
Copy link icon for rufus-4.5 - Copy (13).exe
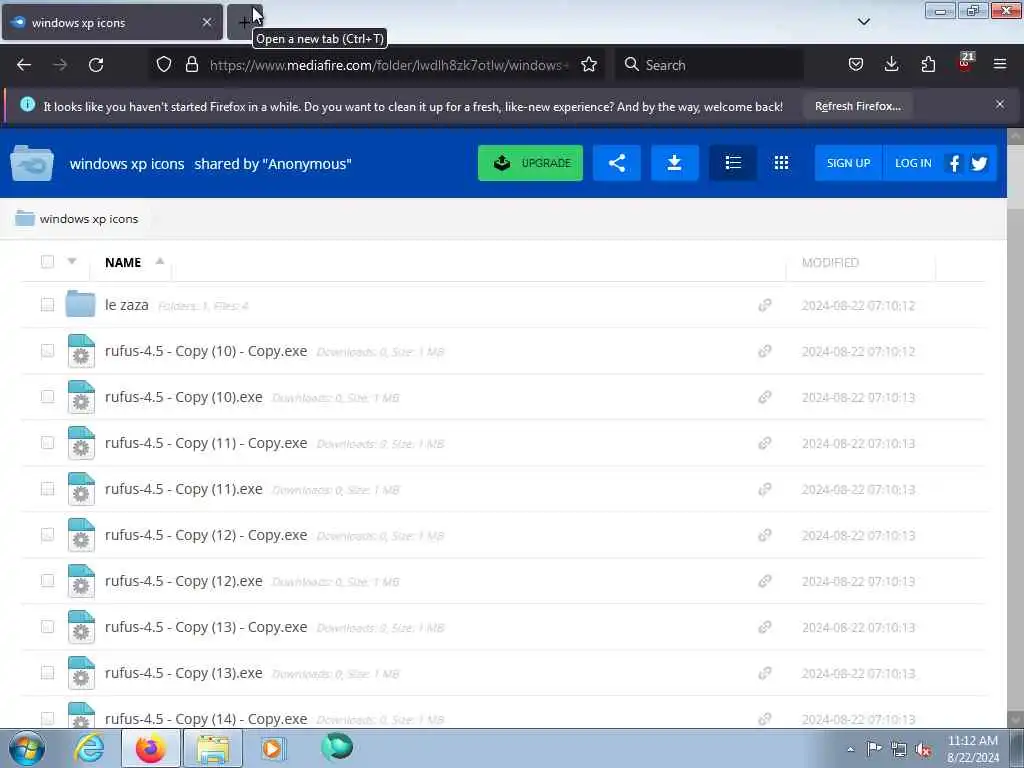(x=765, y=673)
